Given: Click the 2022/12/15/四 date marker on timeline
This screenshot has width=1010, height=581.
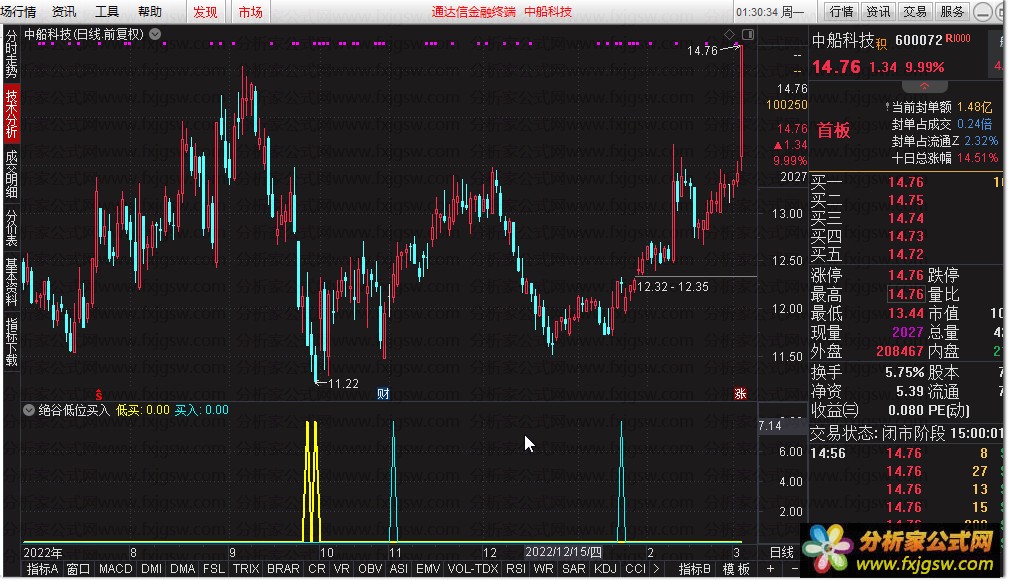Looking at the screenshot, I should click(x=563, y=552).
